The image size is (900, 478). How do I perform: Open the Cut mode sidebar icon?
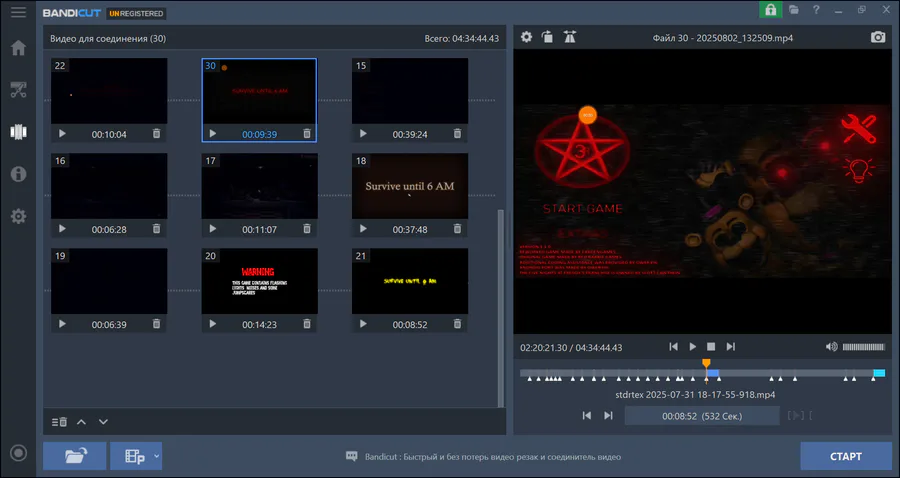point(18,90)
